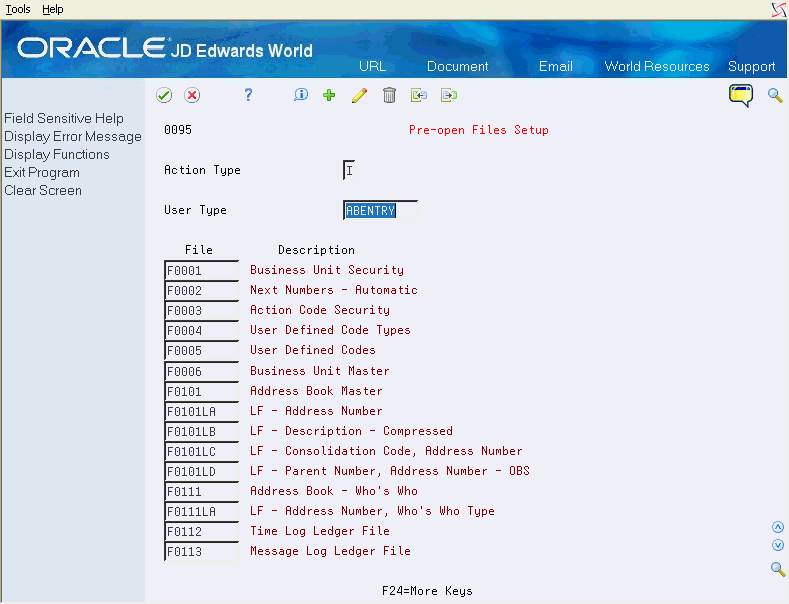The width and height of the screenshot is (789, 604).
Task: Open the Help menu
Action: [53, 9]
